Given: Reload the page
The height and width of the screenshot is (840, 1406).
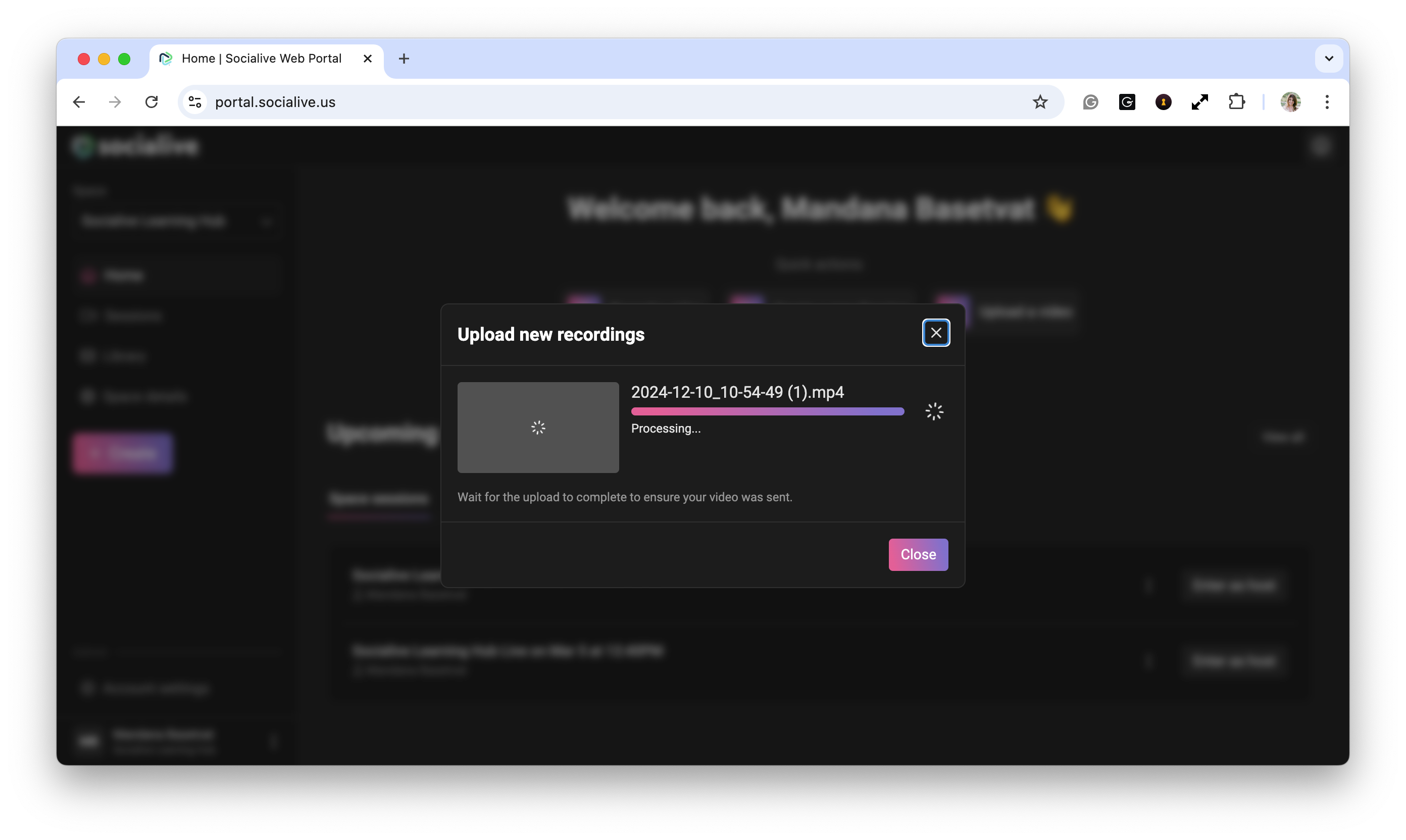Looking at the screenshot, I should coord(151,102).
